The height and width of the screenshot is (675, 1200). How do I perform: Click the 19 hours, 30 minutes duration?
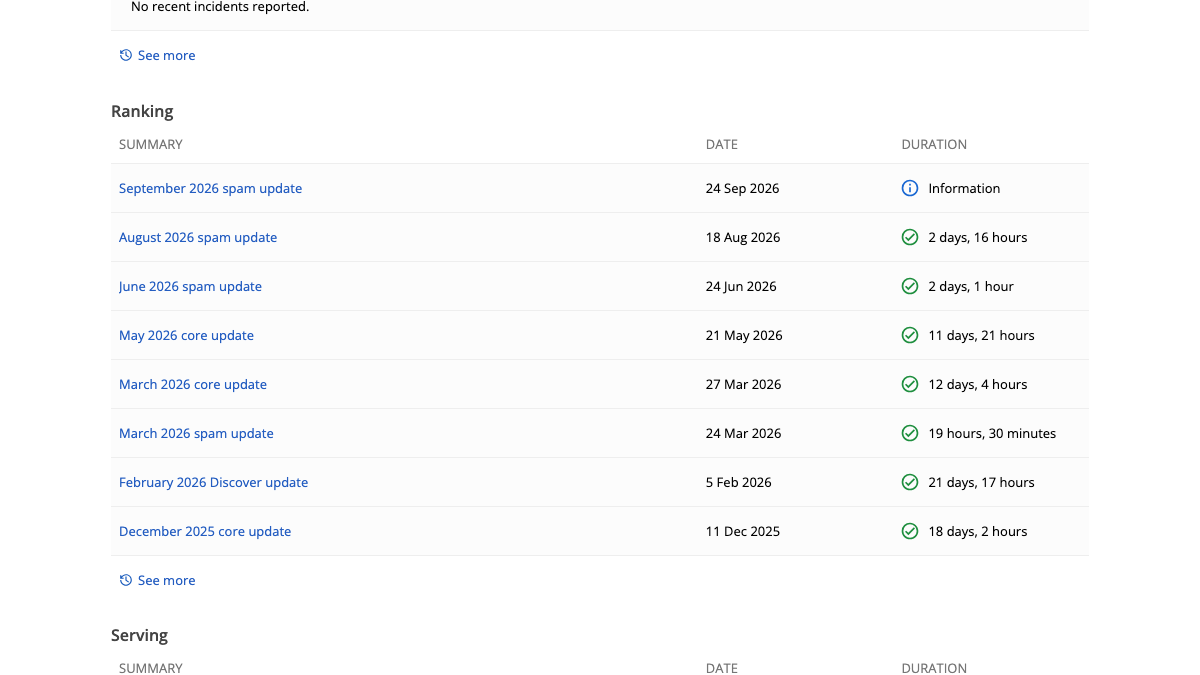(x=992, y=433)
